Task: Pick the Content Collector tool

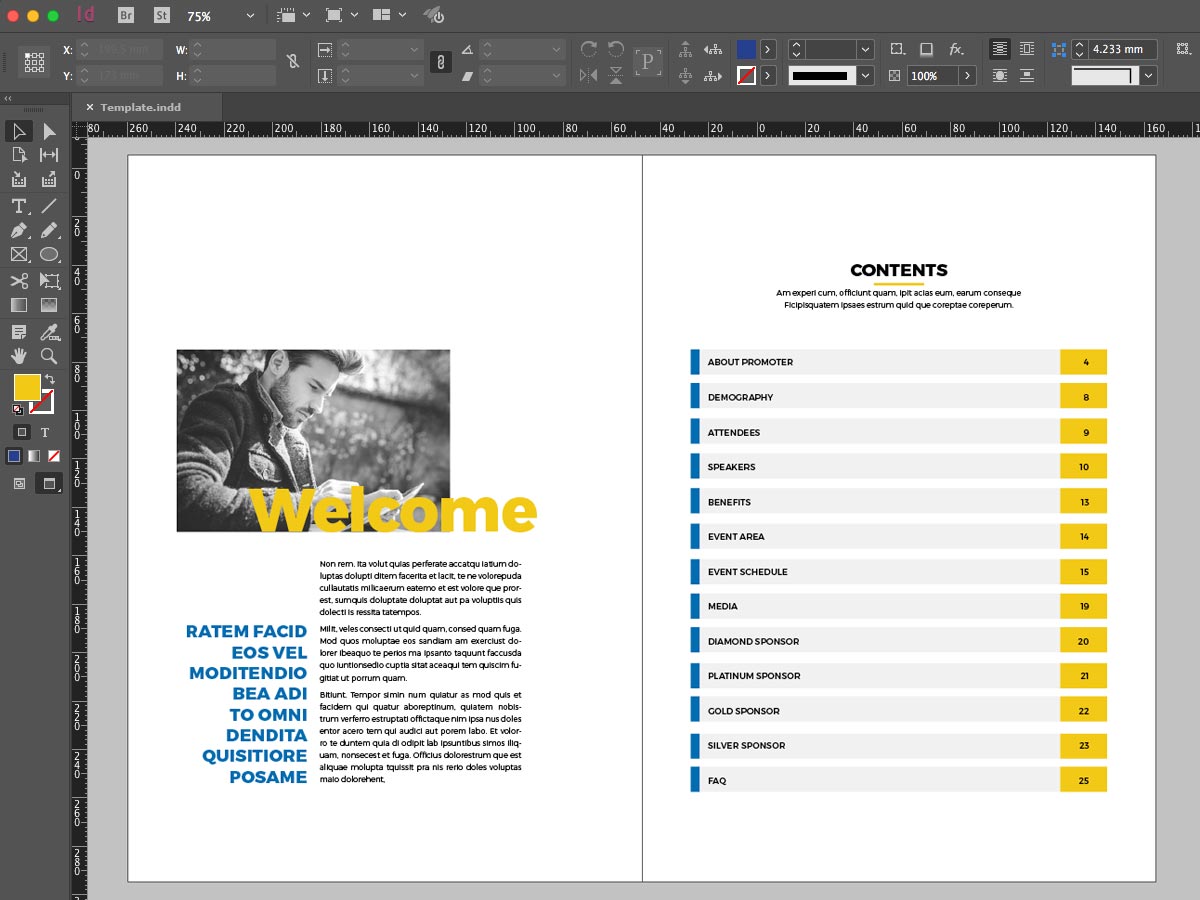Action: (19, 180)
